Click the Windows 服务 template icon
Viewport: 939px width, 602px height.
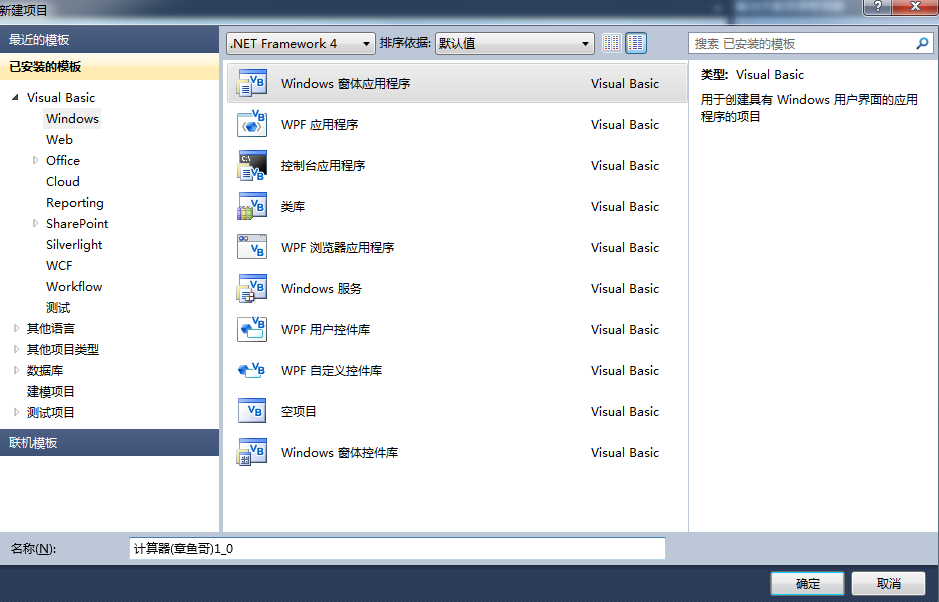click(252, 288)
